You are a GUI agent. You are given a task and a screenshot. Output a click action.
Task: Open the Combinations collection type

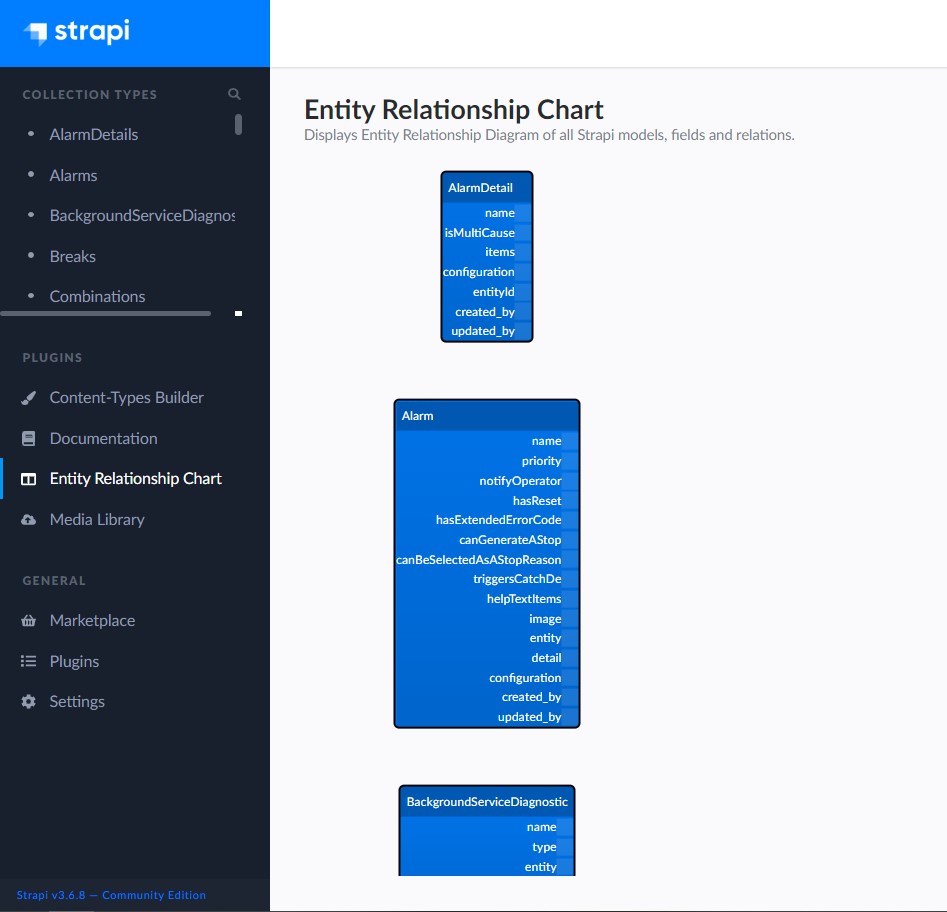97,296
